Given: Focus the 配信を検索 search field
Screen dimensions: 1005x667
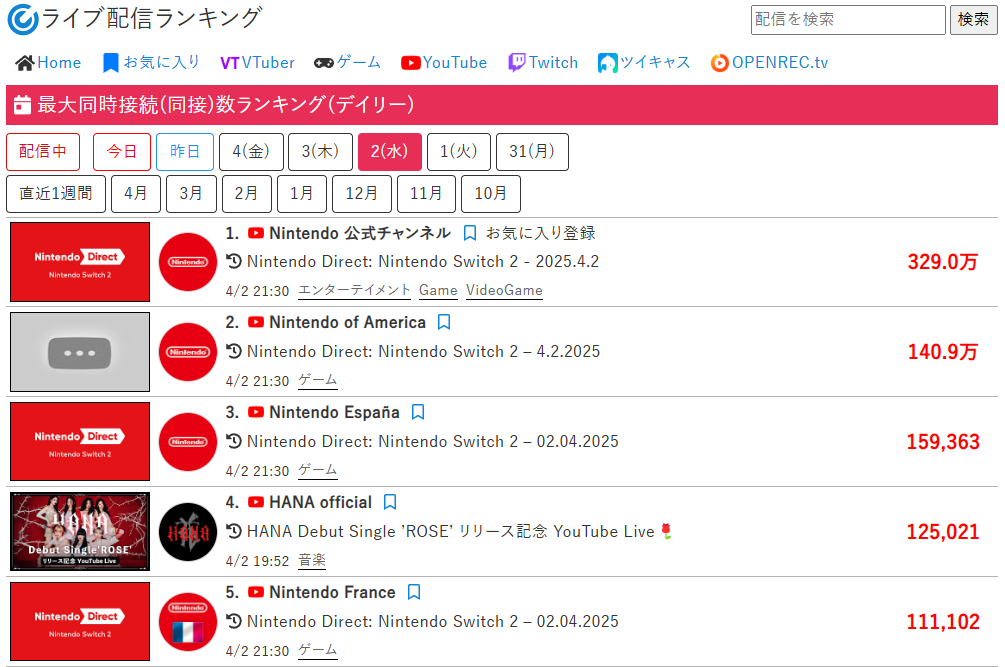Looking at the screenshot, I should click(x=847, y=20).
